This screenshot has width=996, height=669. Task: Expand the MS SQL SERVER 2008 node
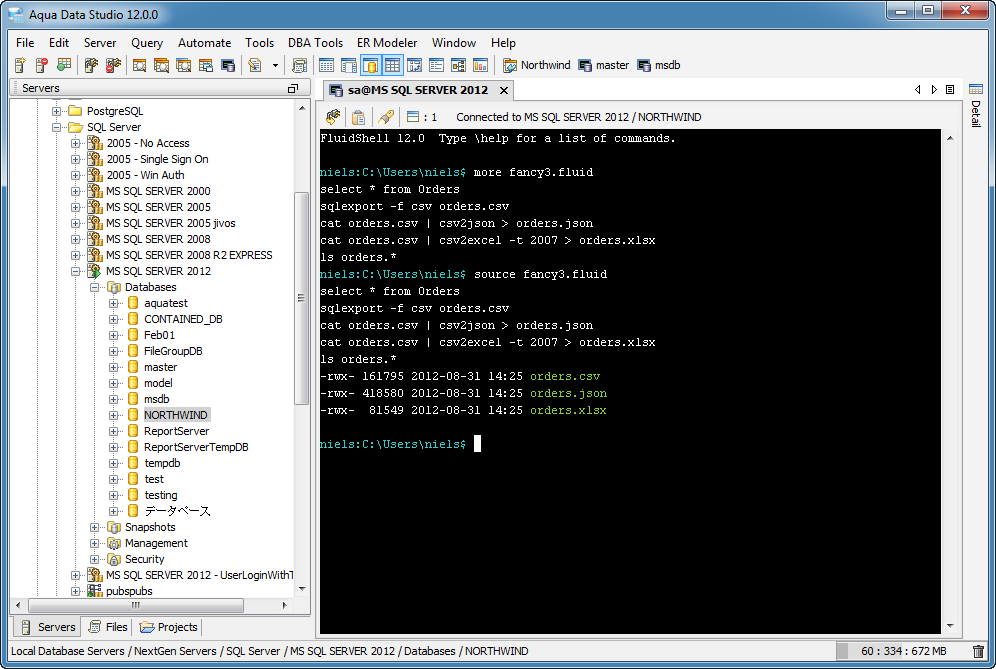[x=76, y=239]
